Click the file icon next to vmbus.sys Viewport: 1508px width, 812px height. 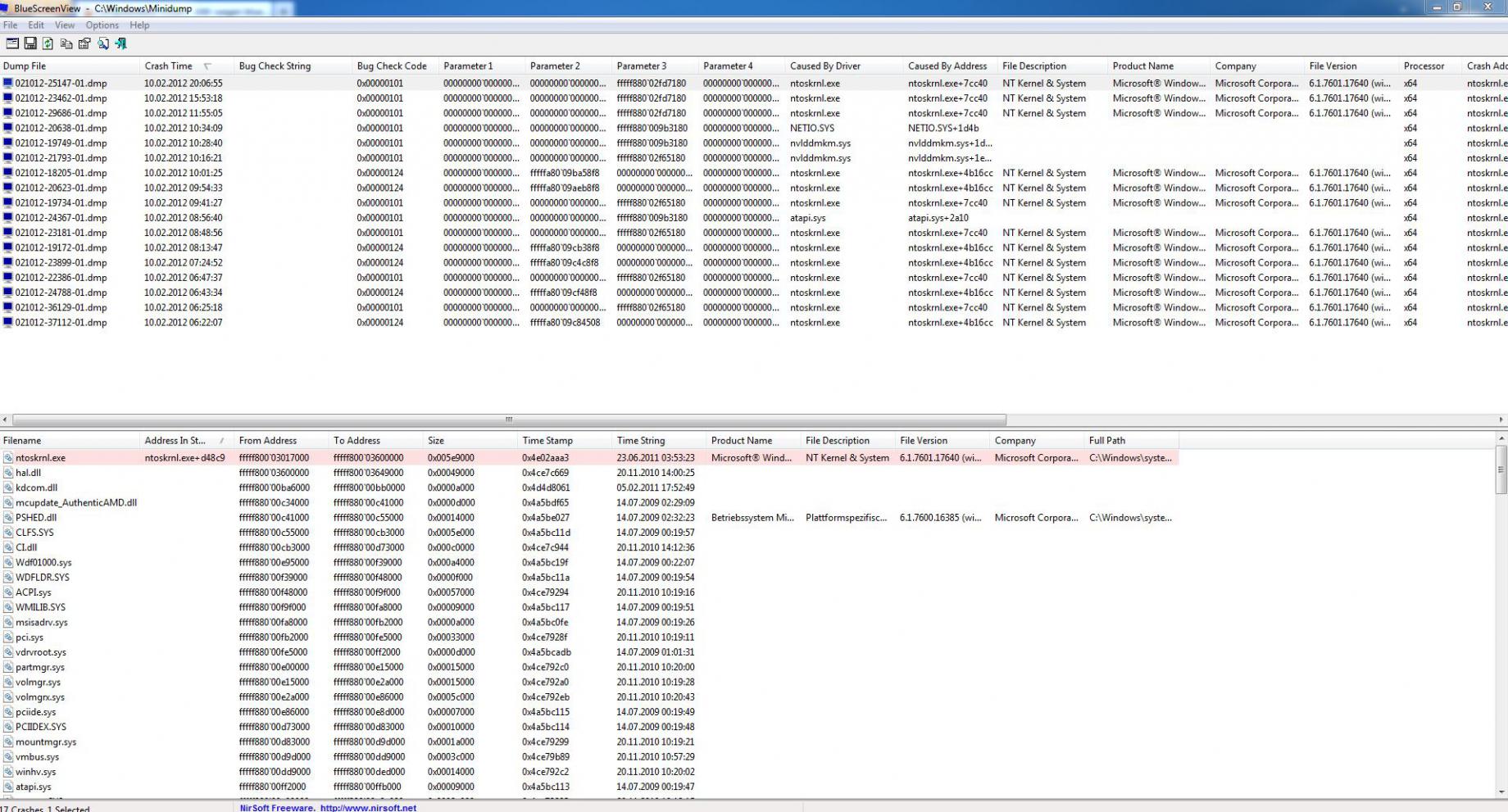click(8, 757)
